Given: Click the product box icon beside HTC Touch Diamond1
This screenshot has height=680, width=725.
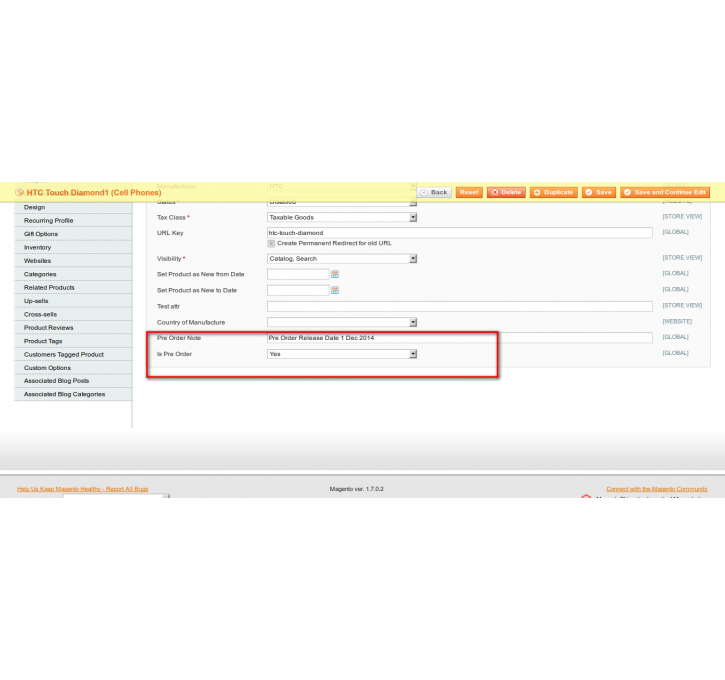Looking at the screenshot, I should 19,192.
